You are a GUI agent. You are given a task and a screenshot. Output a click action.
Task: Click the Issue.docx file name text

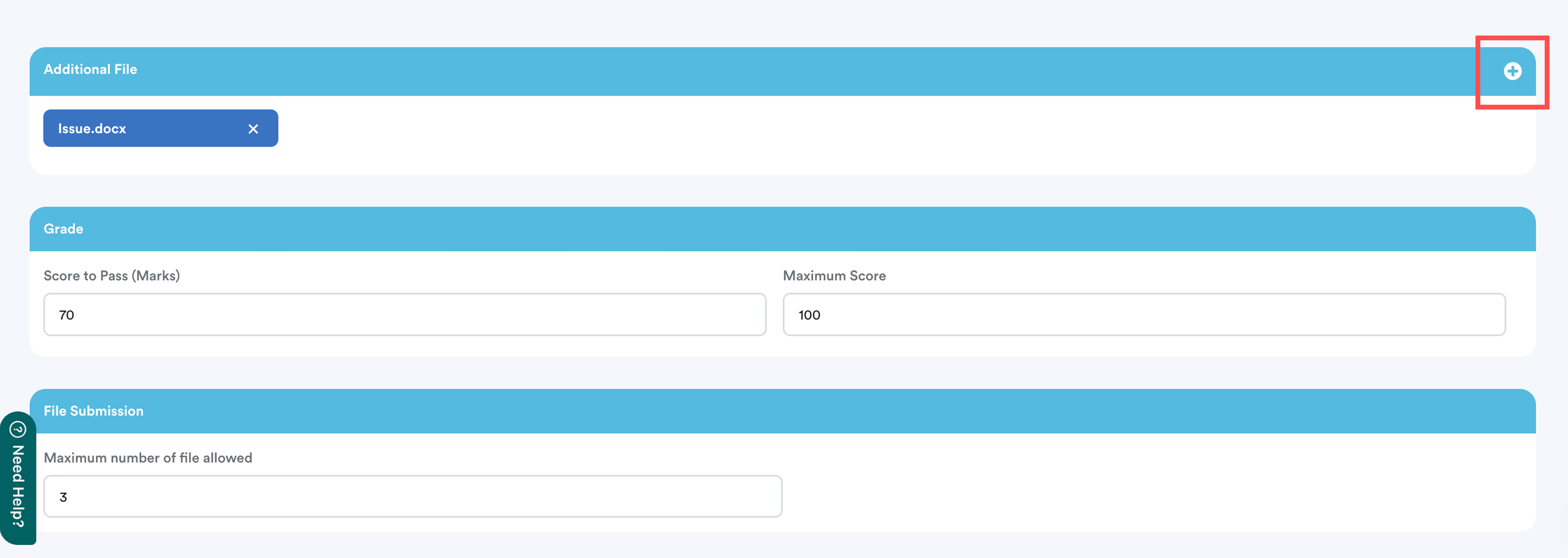(92, 129)
